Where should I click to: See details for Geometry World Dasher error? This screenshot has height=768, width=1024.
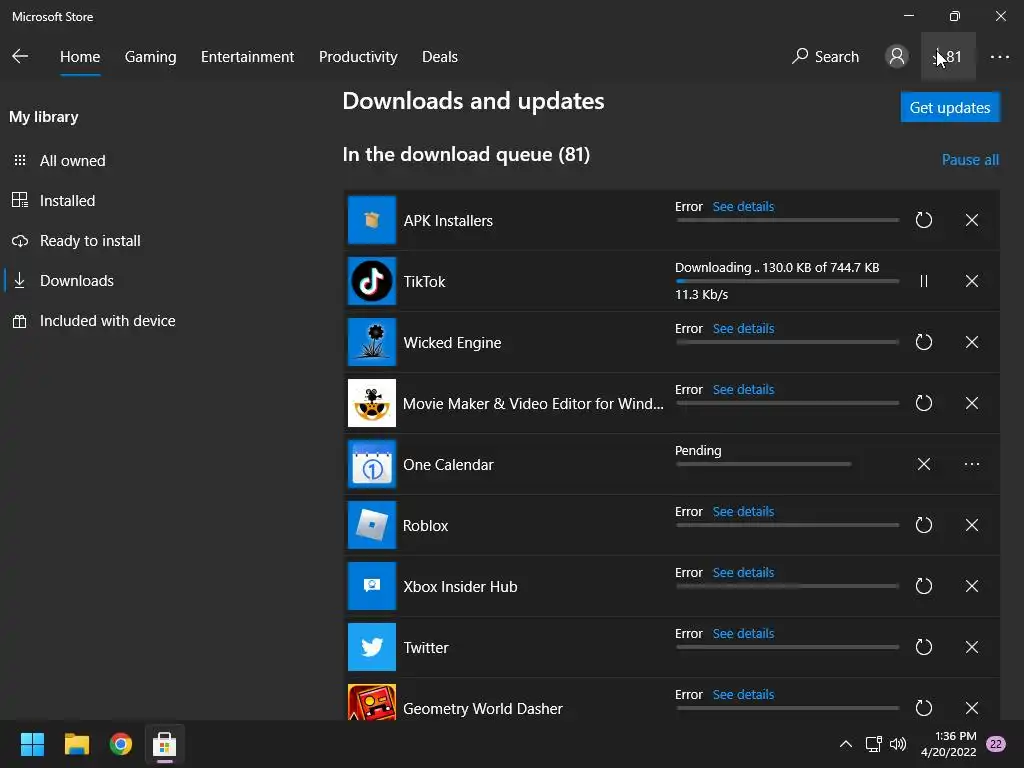point(743,694)
